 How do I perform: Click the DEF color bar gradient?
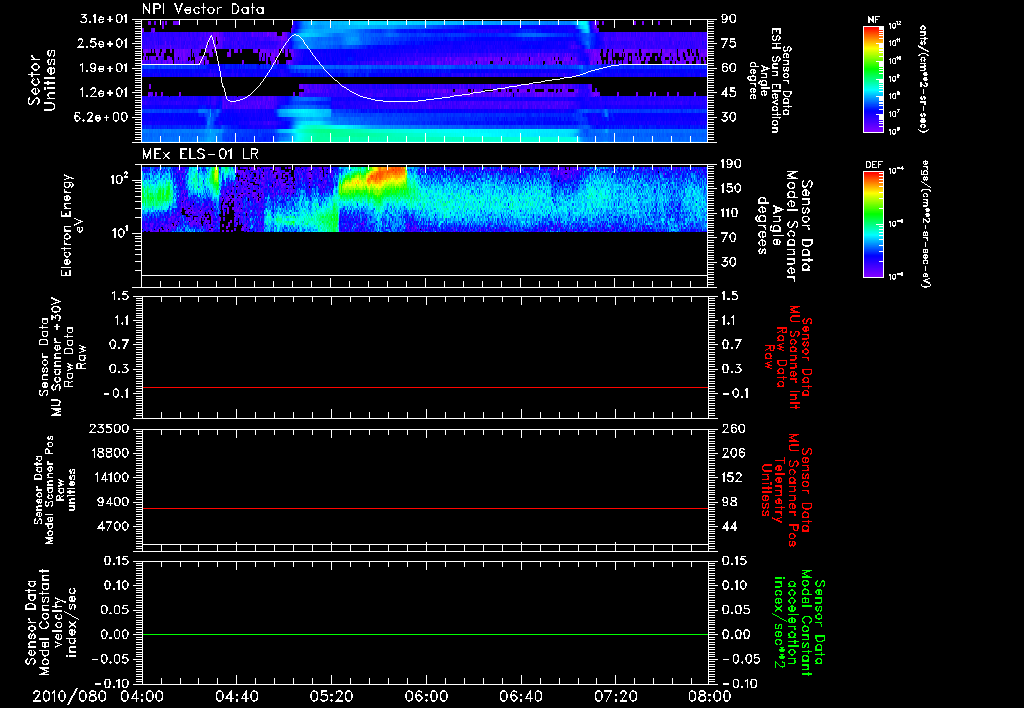click(x=873, y=224)
